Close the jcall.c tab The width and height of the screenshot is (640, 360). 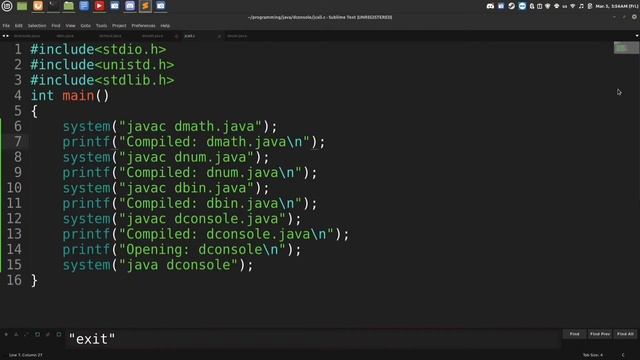point(219,36)
